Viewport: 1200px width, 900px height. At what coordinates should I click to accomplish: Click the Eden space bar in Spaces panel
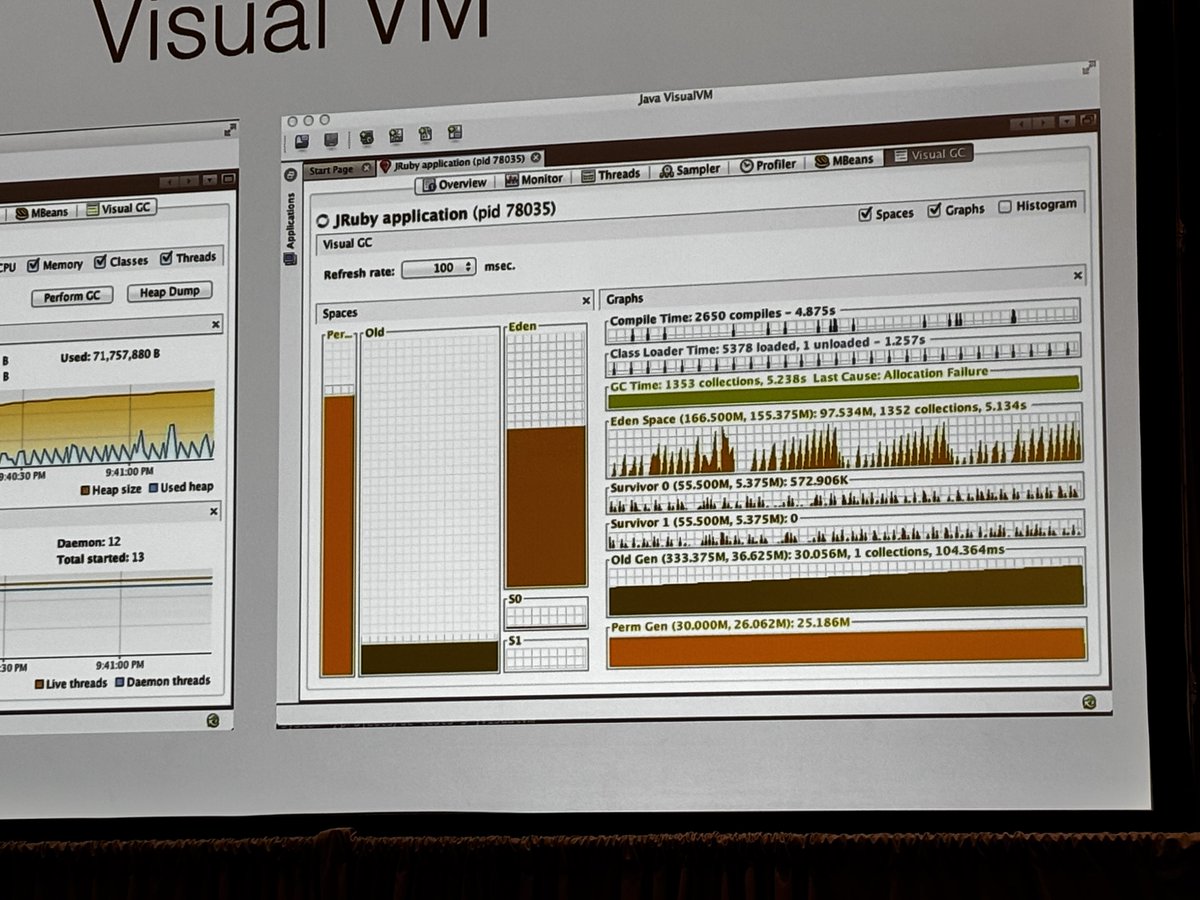coord(546,457)
